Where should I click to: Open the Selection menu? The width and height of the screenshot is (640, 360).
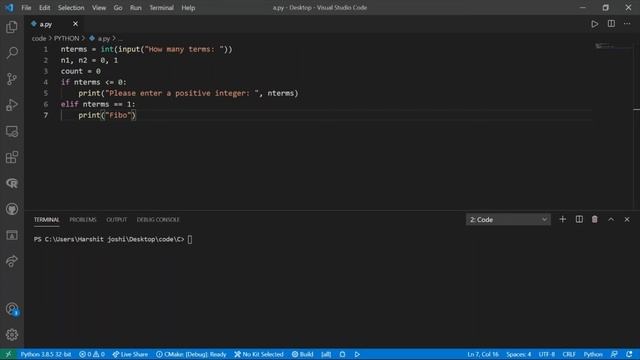pyautogui.click(x=71, y=8)
